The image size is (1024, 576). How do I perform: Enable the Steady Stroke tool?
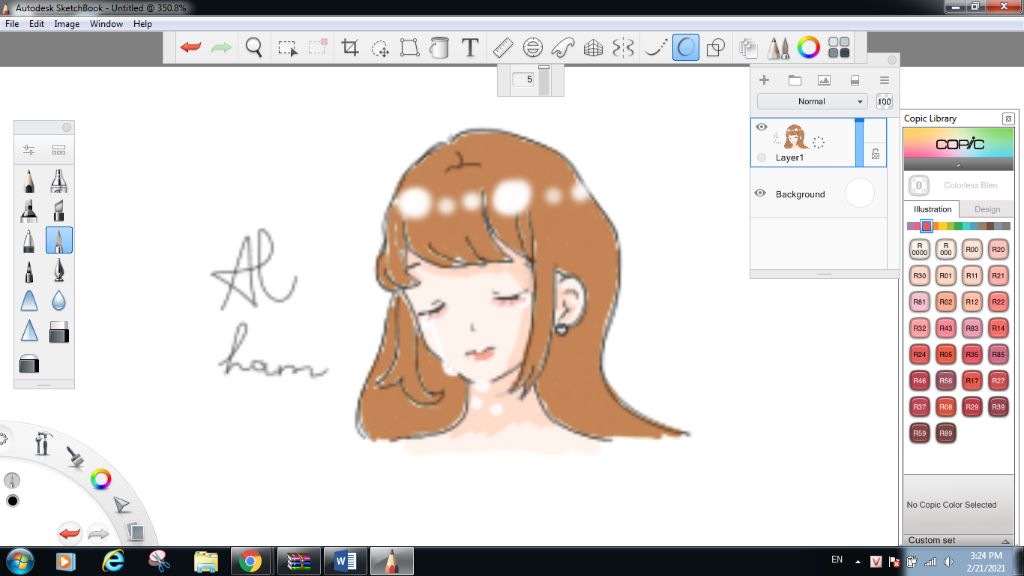coord(655,48)
